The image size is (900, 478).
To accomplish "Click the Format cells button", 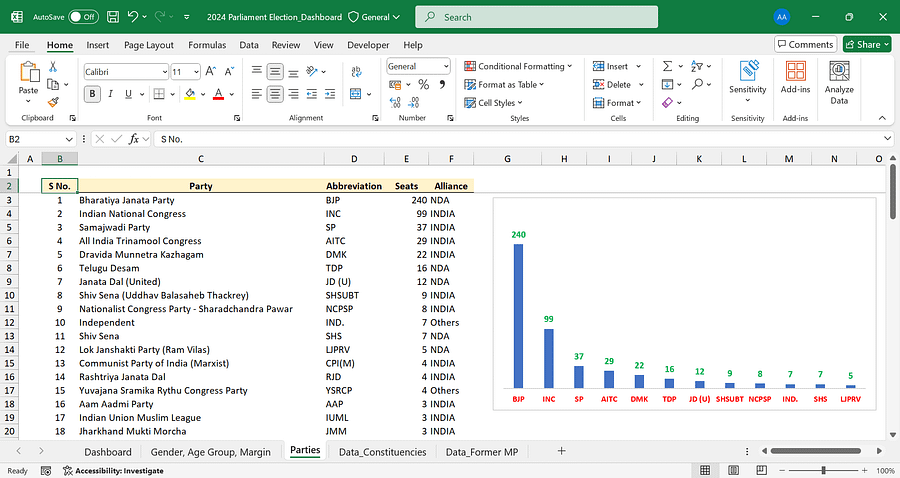I will (617, 103).
